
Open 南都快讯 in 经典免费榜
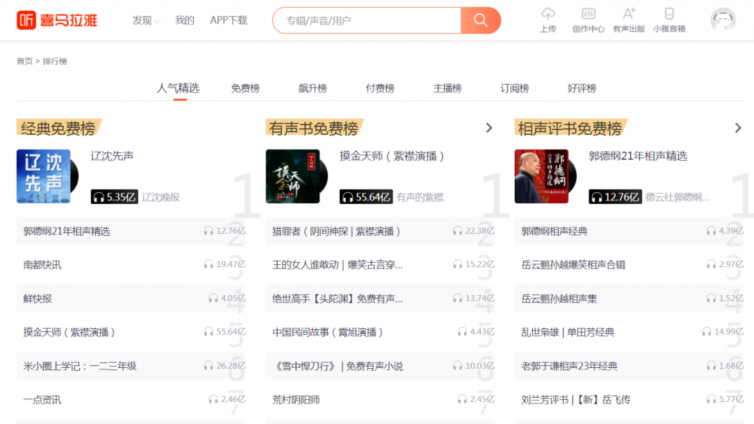pos(42,265)
